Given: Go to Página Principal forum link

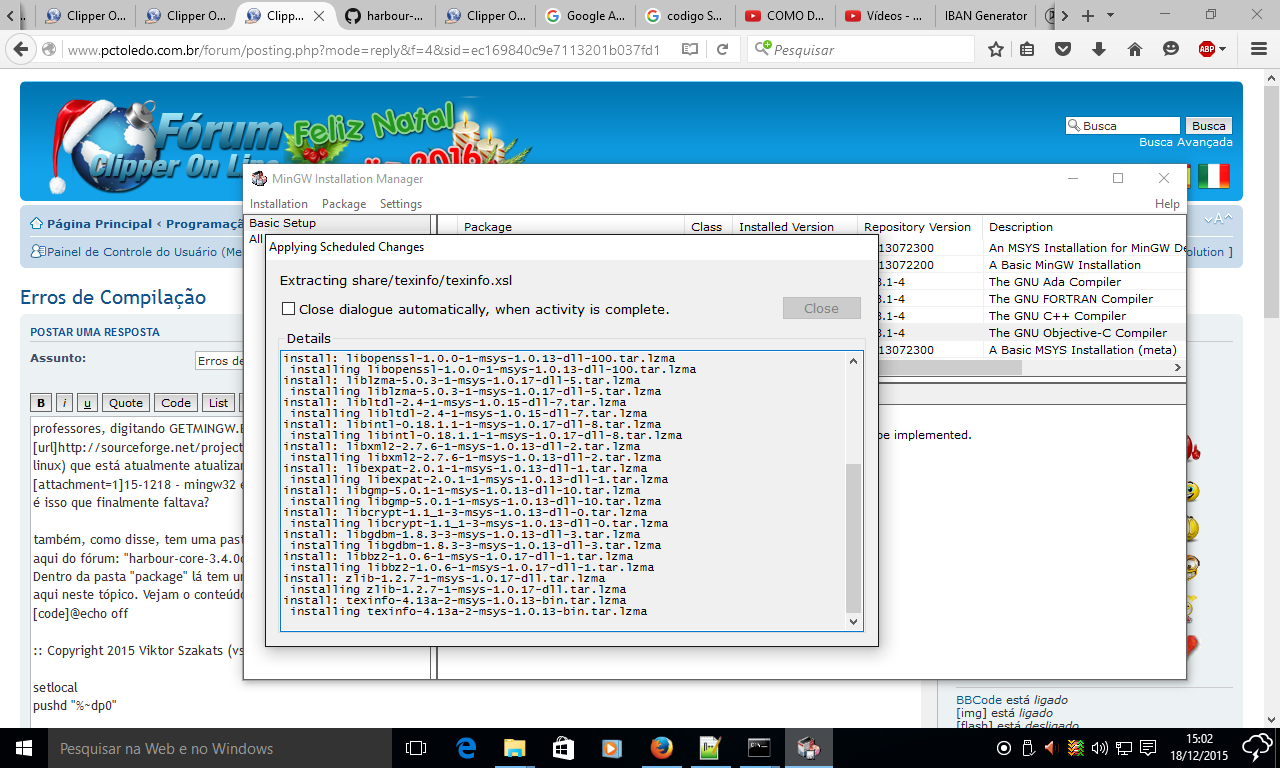Looking at the screenshot, I should pos(99,224).
